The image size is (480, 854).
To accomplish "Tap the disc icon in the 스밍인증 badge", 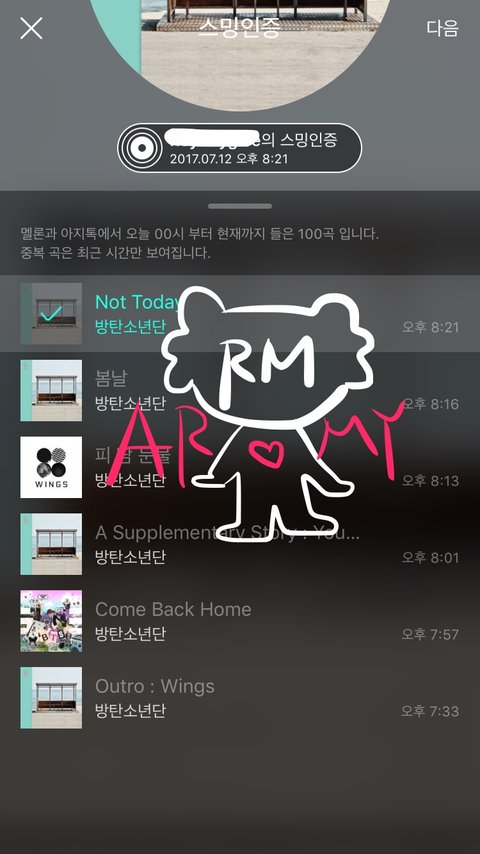I will click(141, 148).
